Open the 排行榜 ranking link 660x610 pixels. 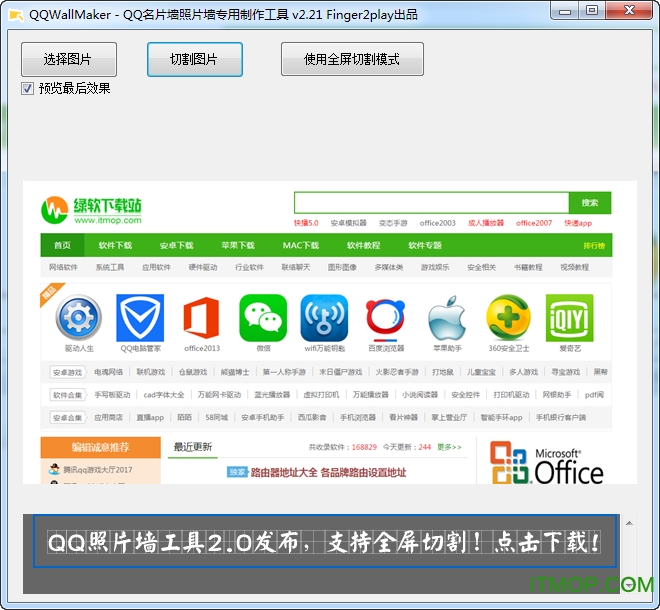[594, 245]
